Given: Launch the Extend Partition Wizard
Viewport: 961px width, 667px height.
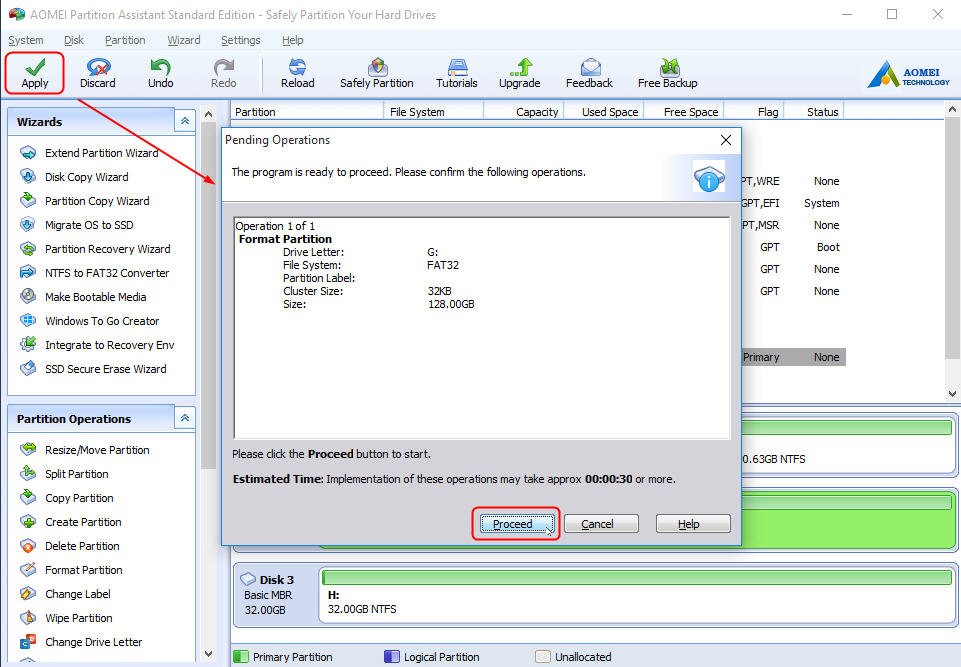Looking at the screenshot, I should coord(89,153).
